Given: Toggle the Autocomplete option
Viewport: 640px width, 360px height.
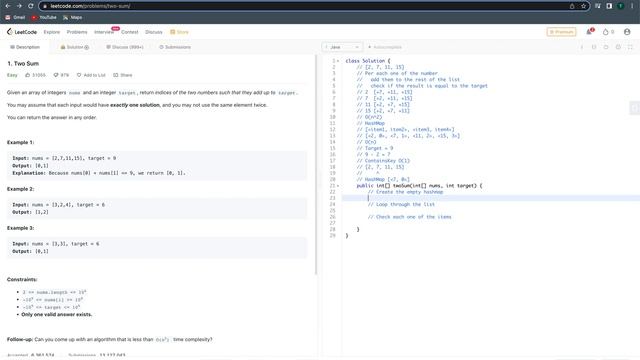Looking at the screenshot, I should (384, 47).
